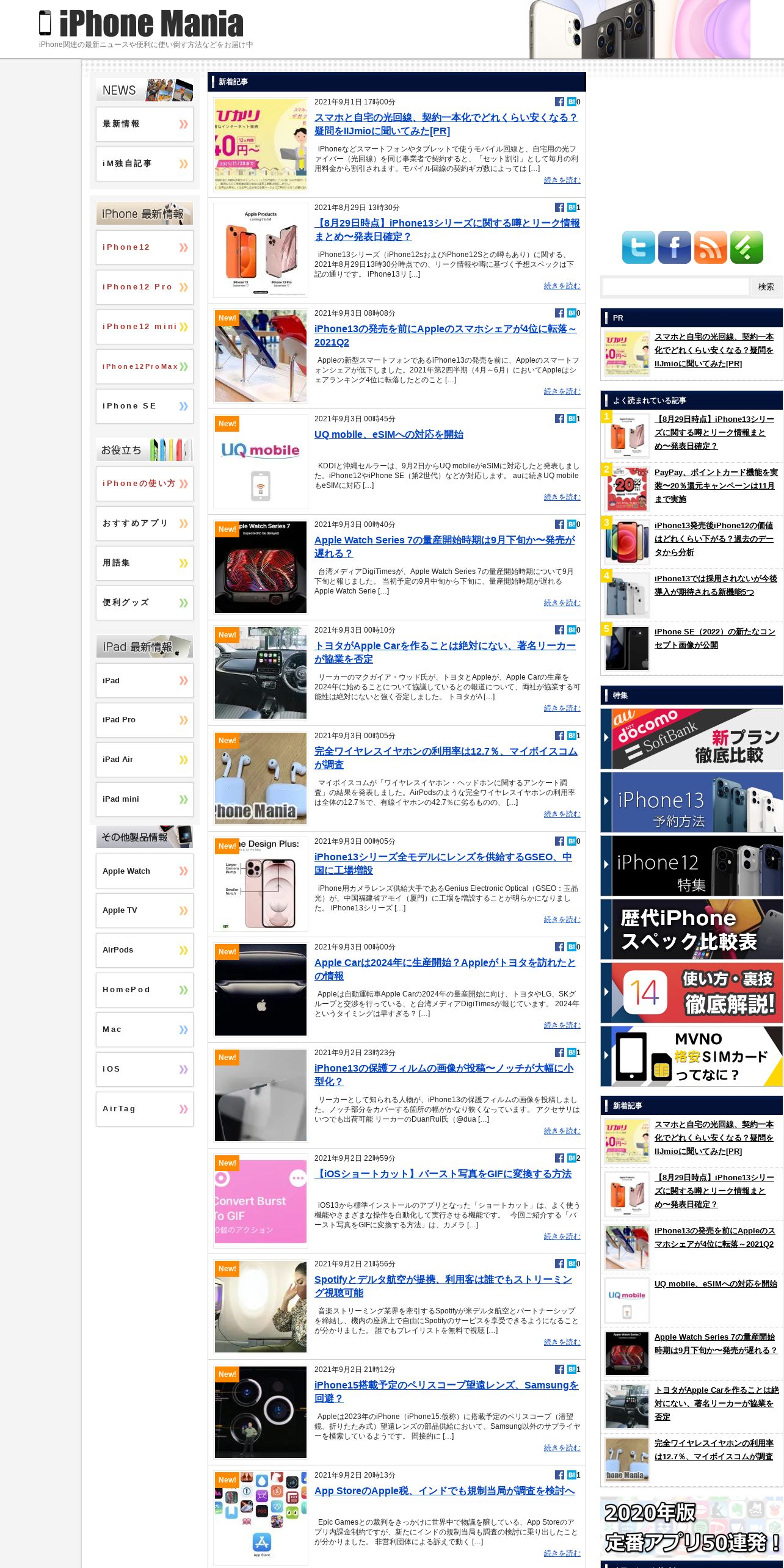The height and width of the screenshot is (1568, 784).
Task: Open popular article iPhone SE (2022) コンセプト画像
Action: point(715,639)
